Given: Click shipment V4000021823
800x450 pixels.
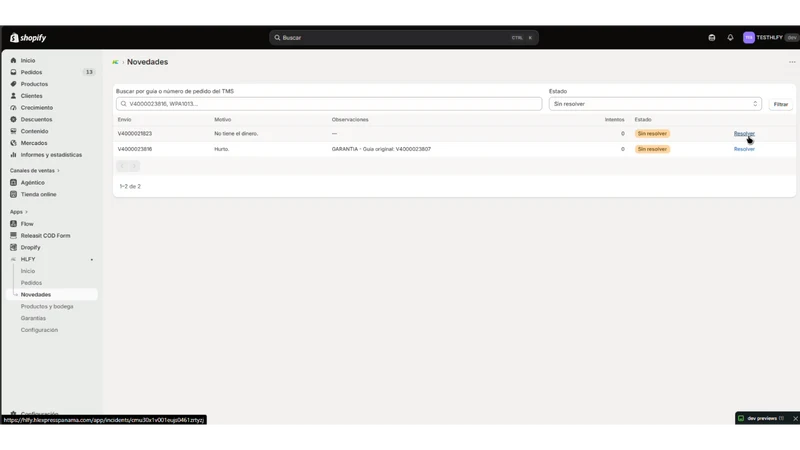Looking at the screenshot, I should coord(135,134).
